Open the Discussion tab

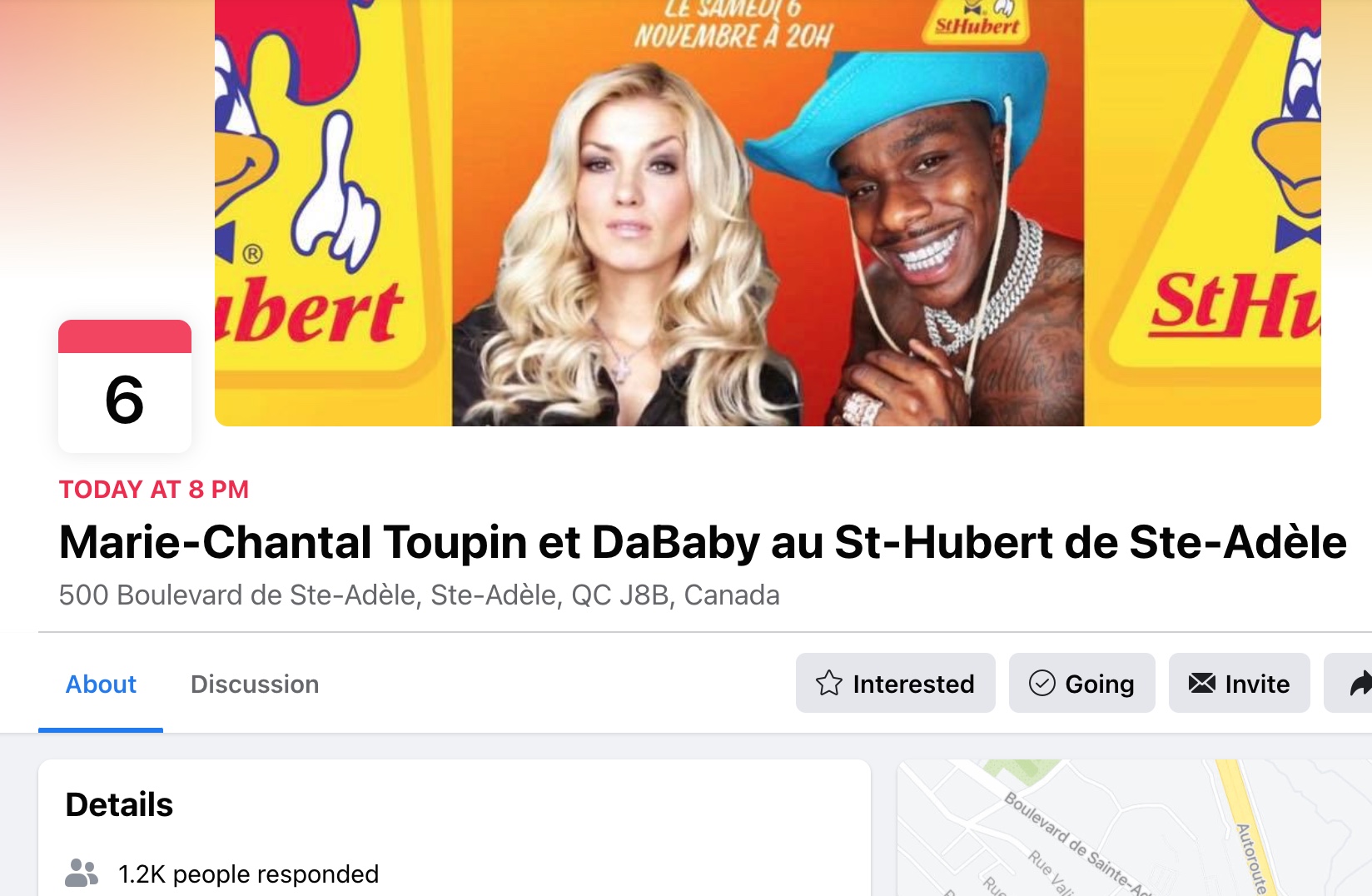255,684
